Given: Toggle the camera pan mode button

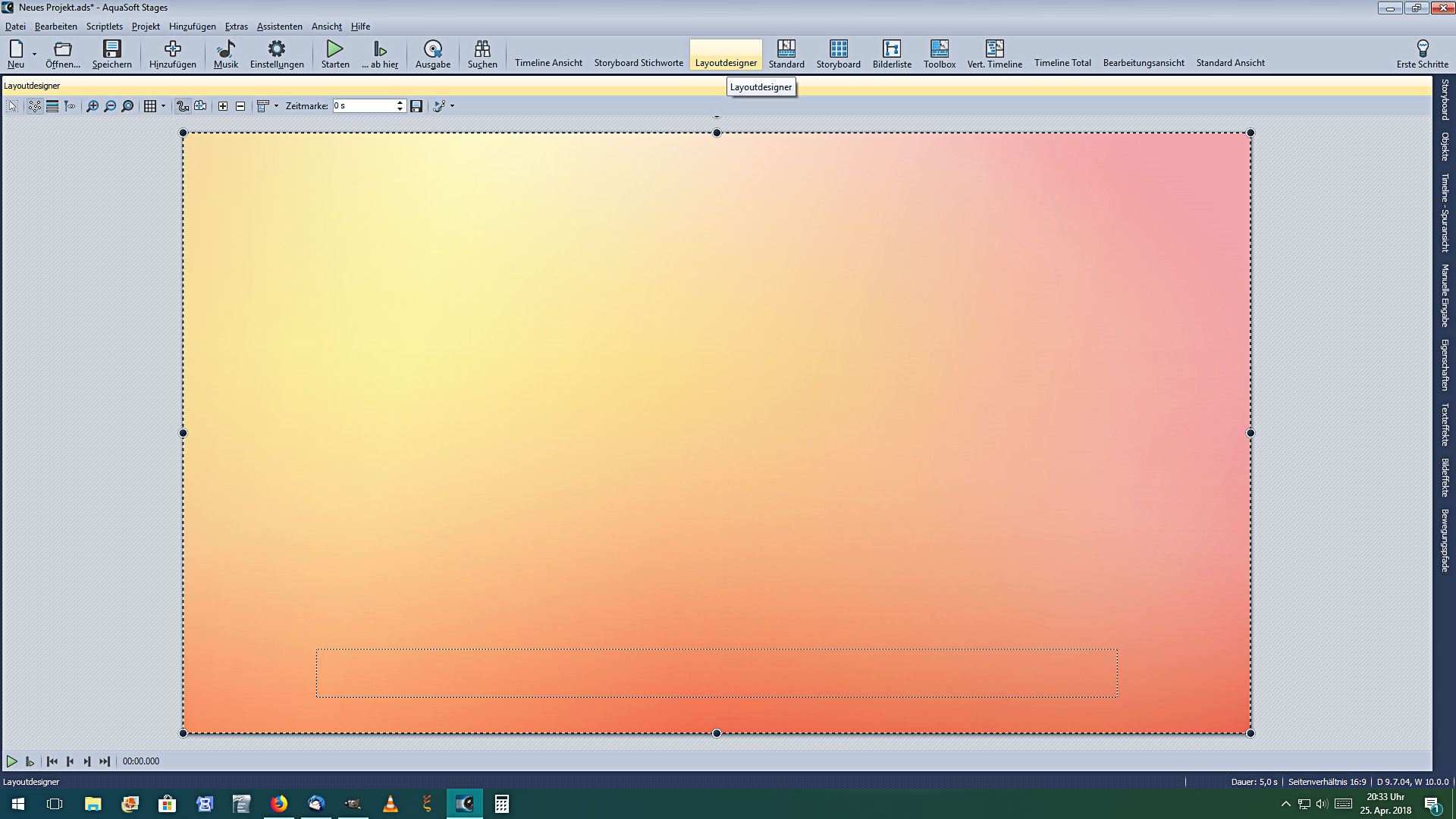Looking at the screenshot, I should coord(200,106).
